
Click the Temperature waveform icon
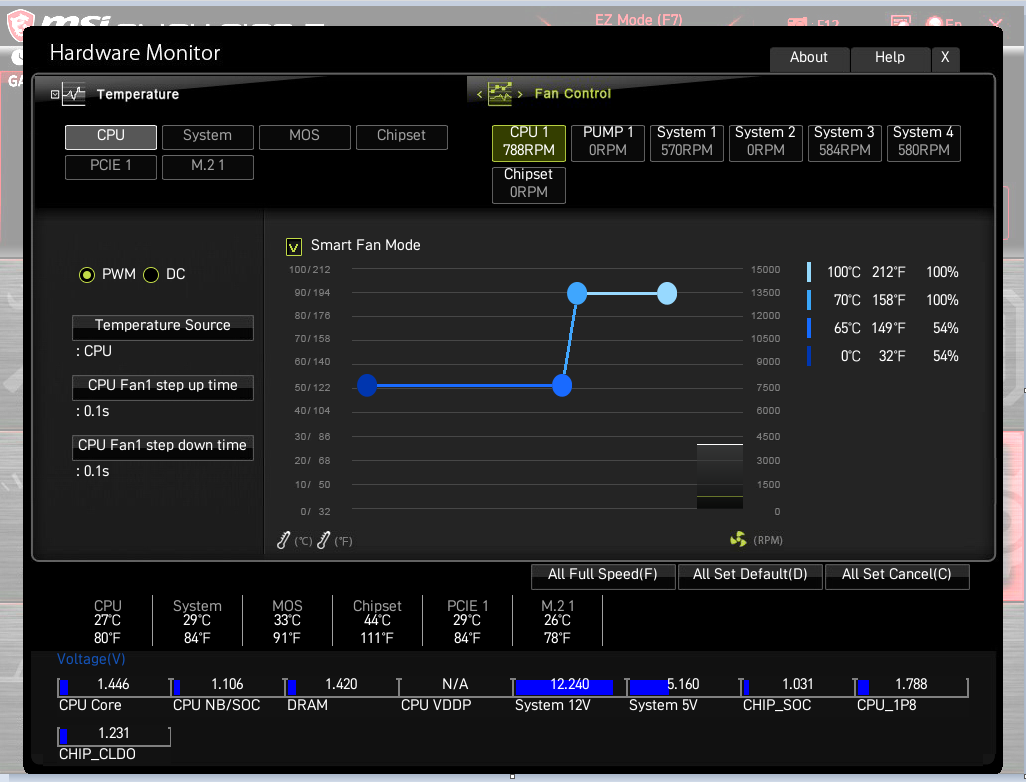click(74, 94)
